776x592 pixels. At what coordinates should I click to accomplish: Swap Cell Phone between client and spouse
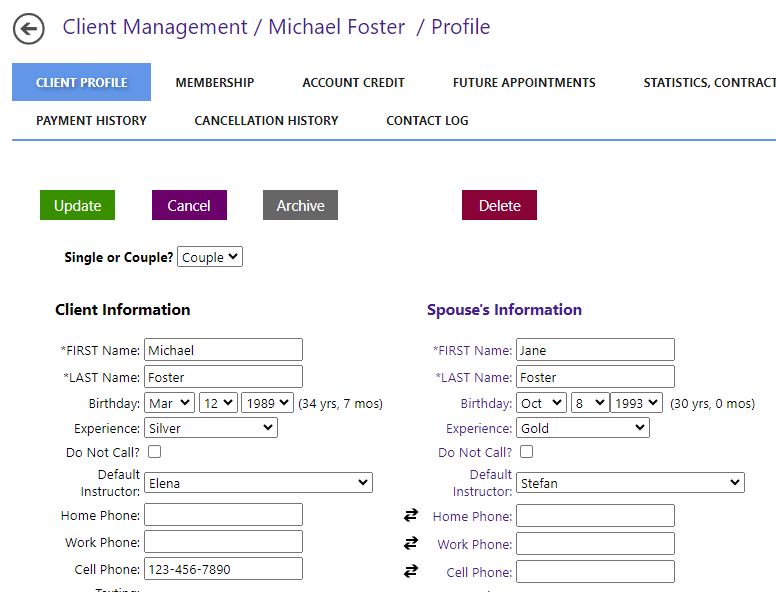[410, 571]
